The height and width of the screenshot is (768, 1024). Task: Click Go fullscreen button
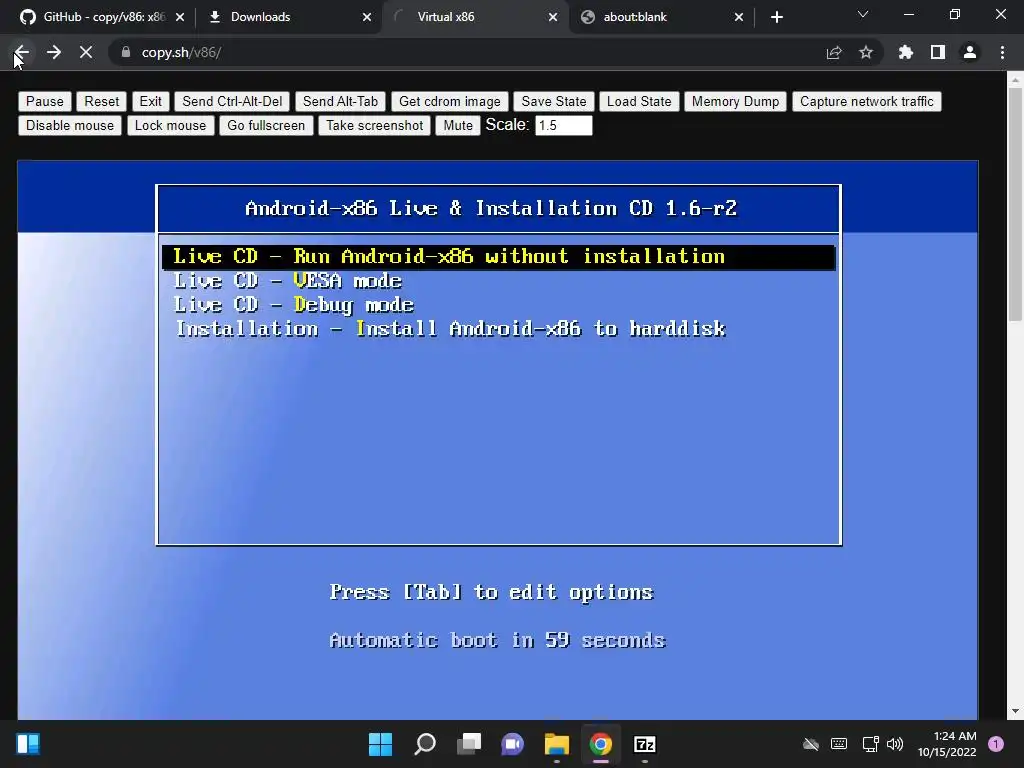click(266, 125)
